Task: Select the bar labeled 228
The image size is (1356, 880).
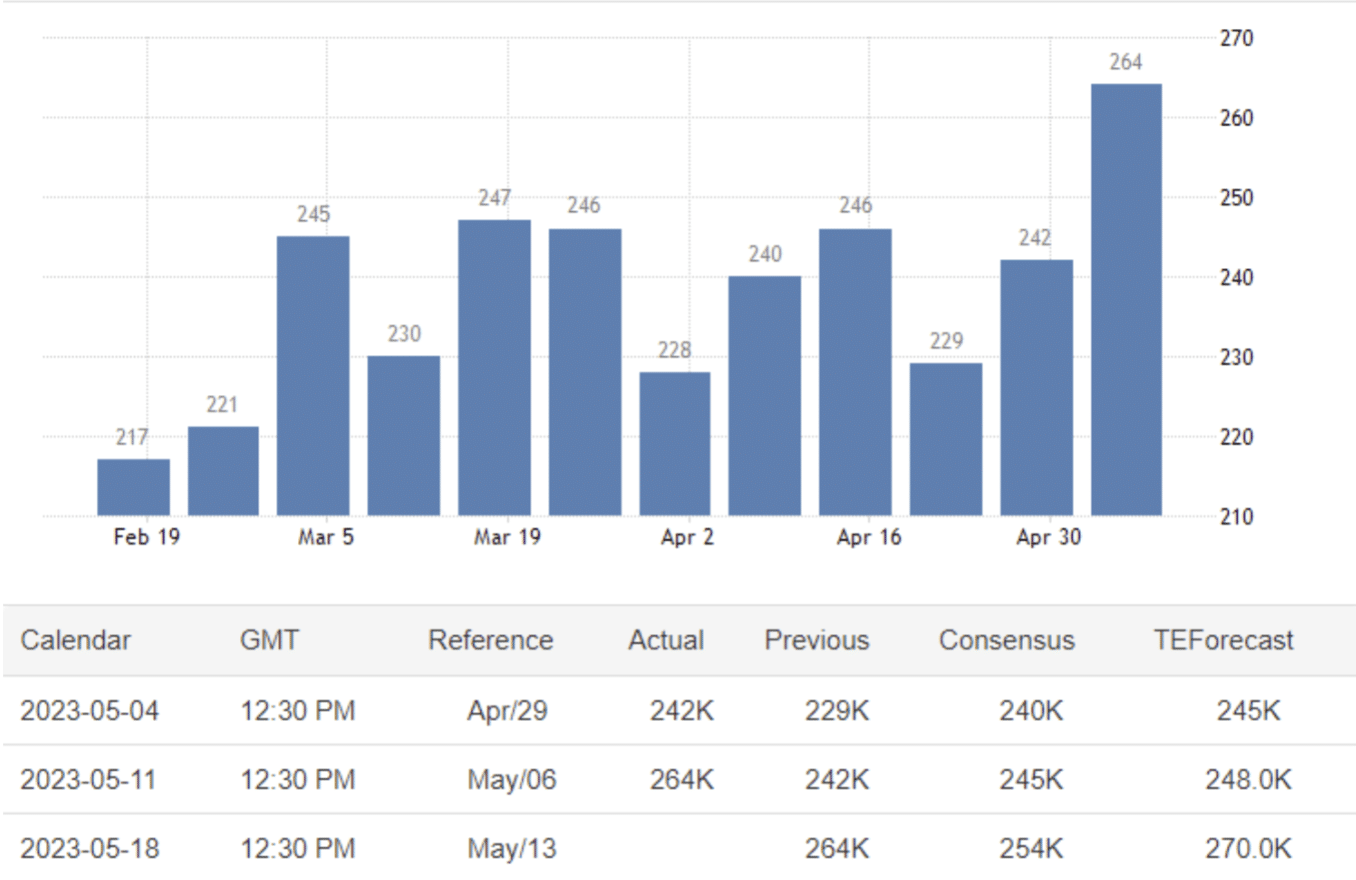Action: tap(675, 444)
